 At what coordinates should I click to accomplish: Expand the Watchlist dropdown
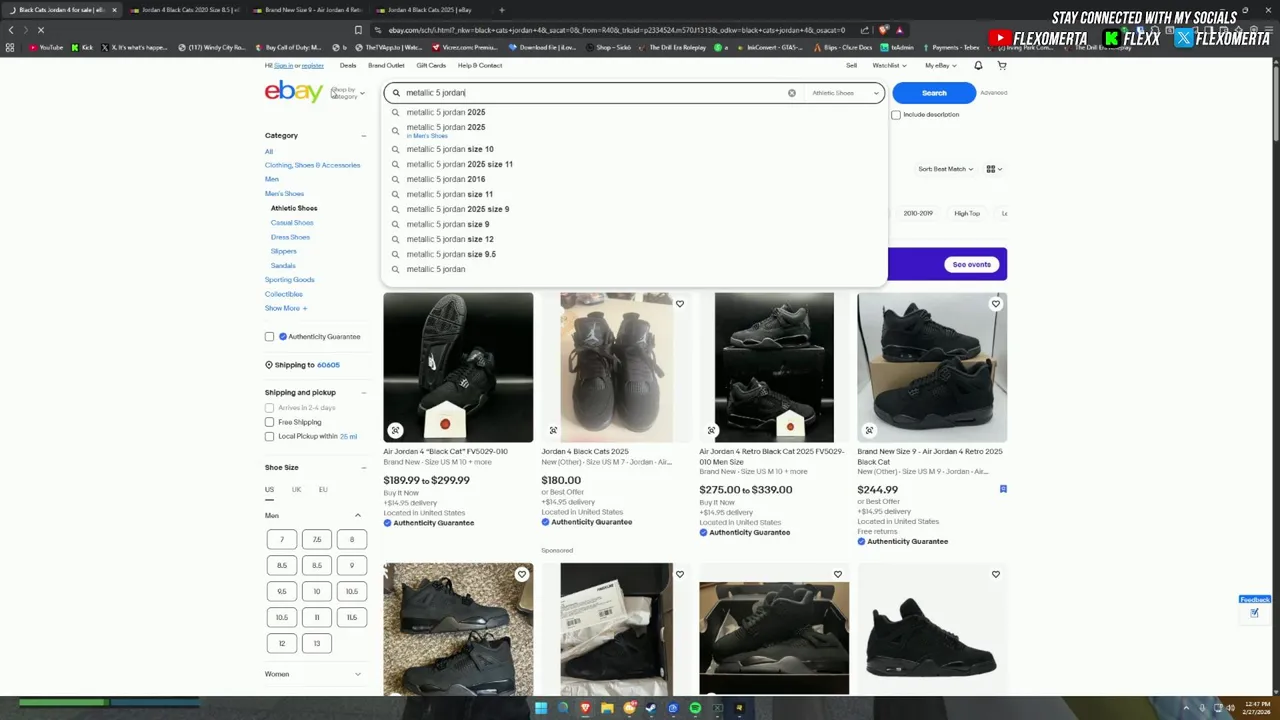tap(888, 66)
